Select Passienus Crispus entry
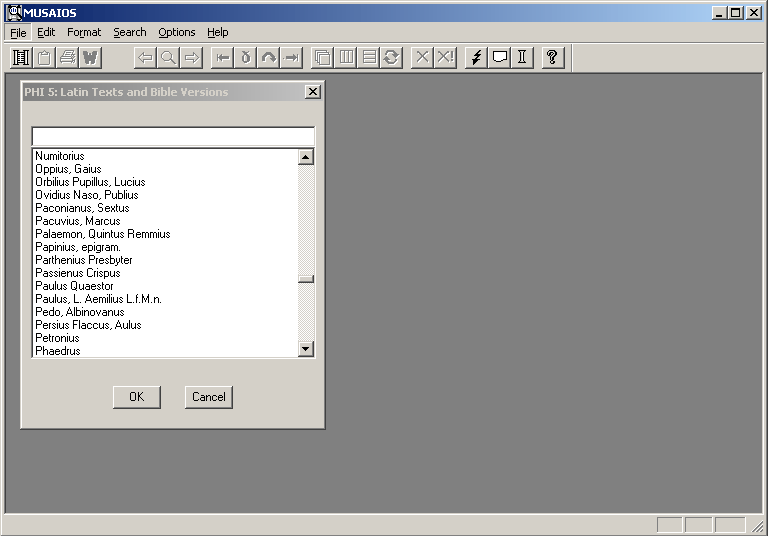 tap(166, 273)
